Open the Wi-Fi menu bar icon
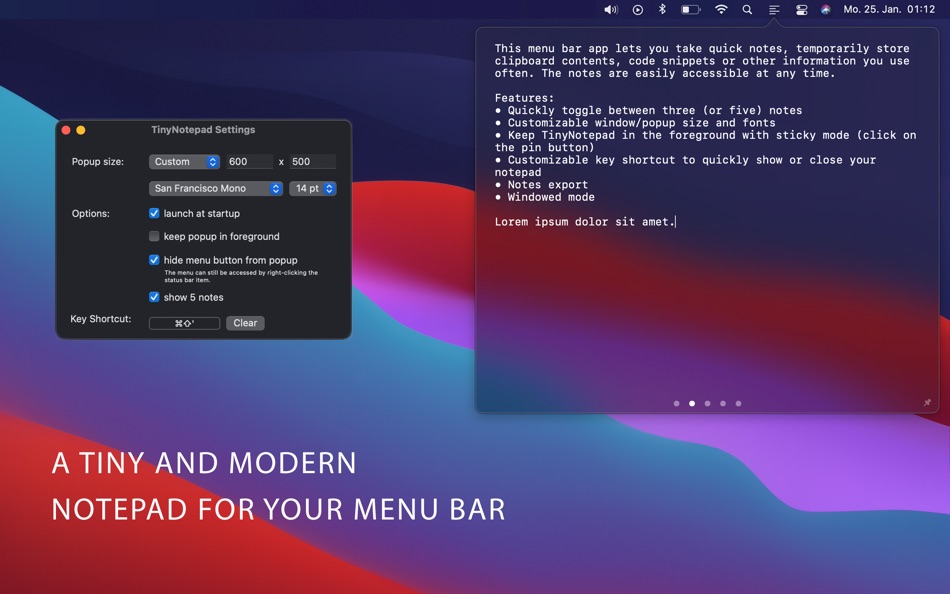 click(721, 10)
